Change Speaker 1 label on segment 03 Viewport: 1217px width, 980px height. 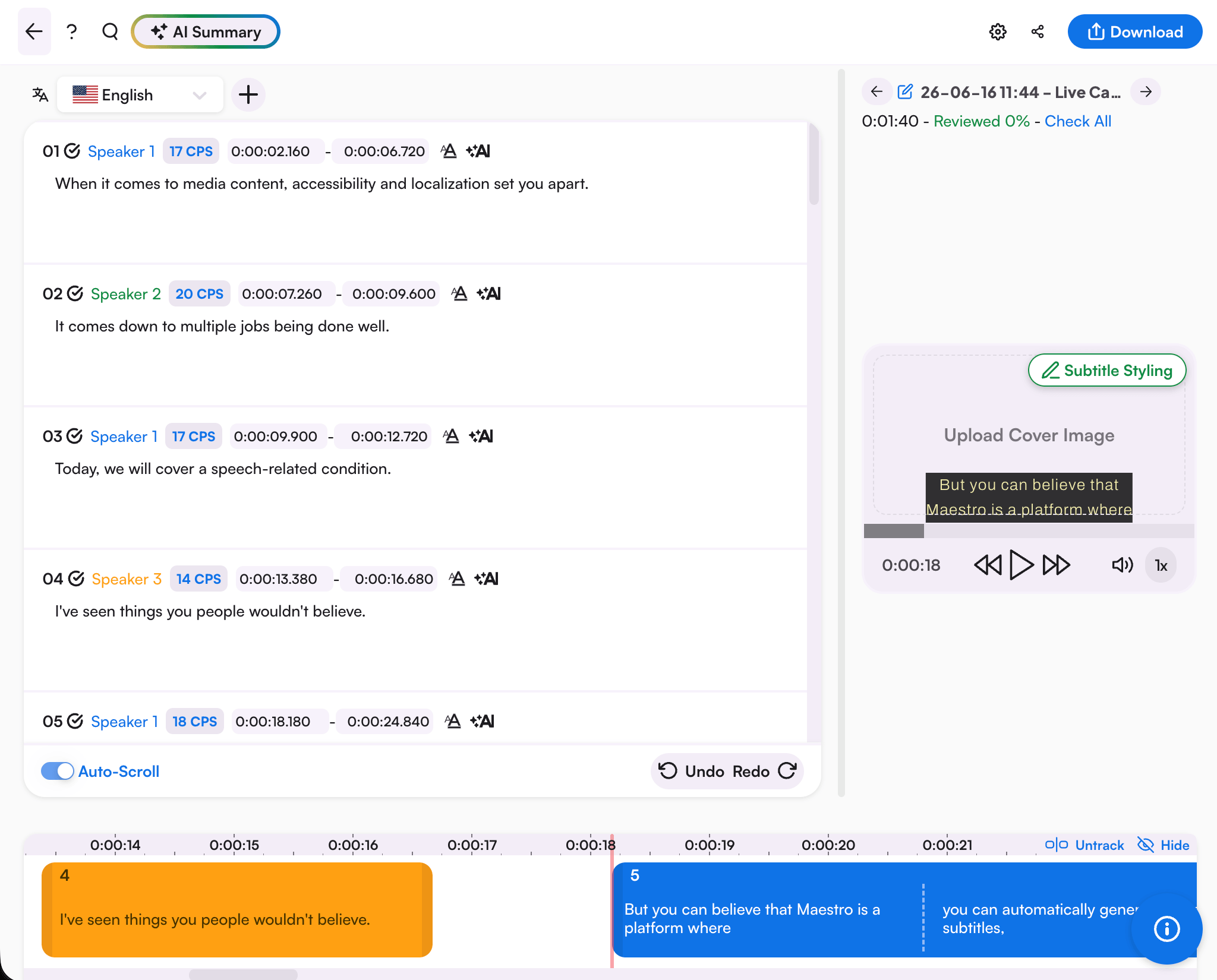pos(124,437)
